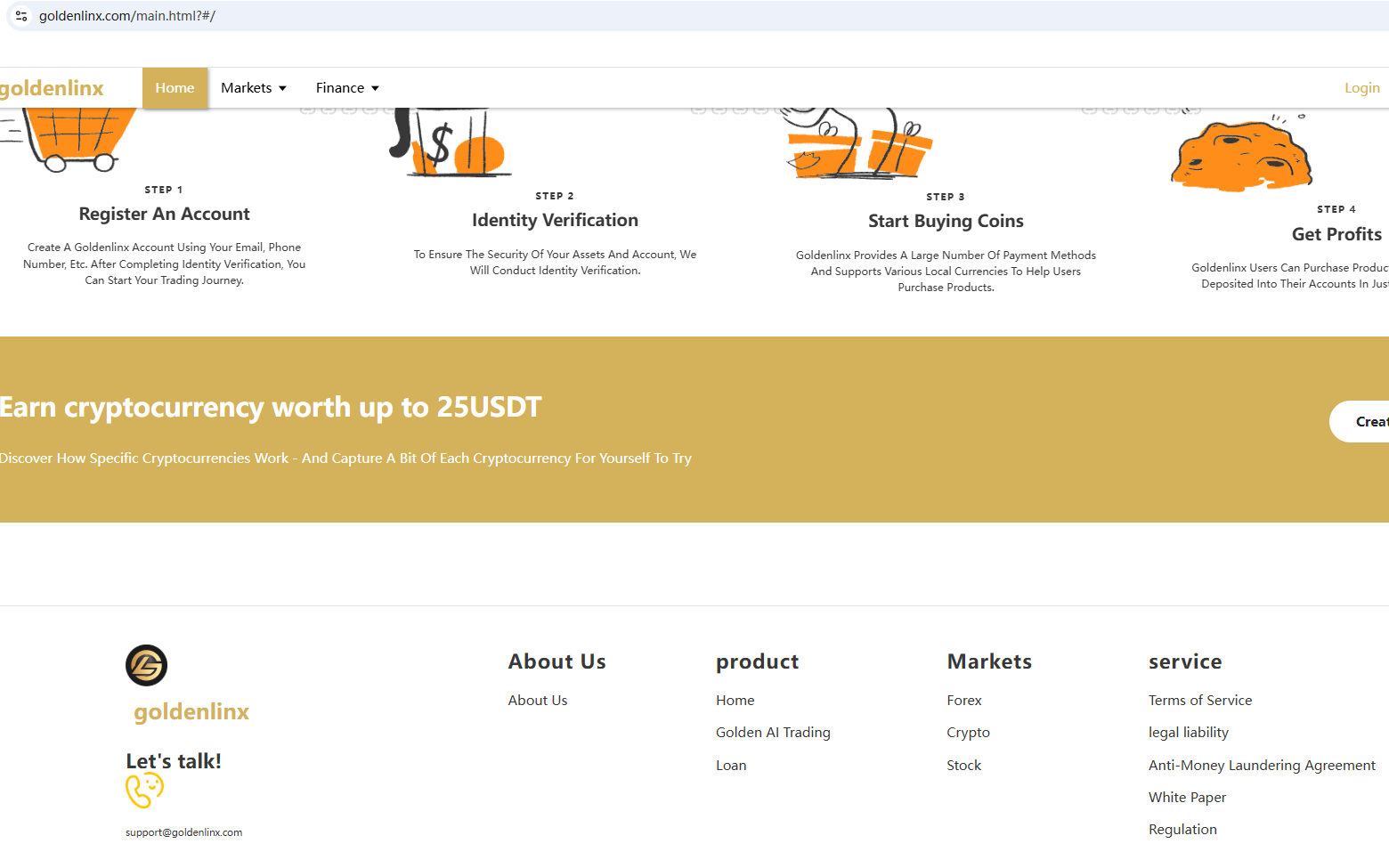Click the Register An Account heading

pyautogui.click(x=165, y=214)
